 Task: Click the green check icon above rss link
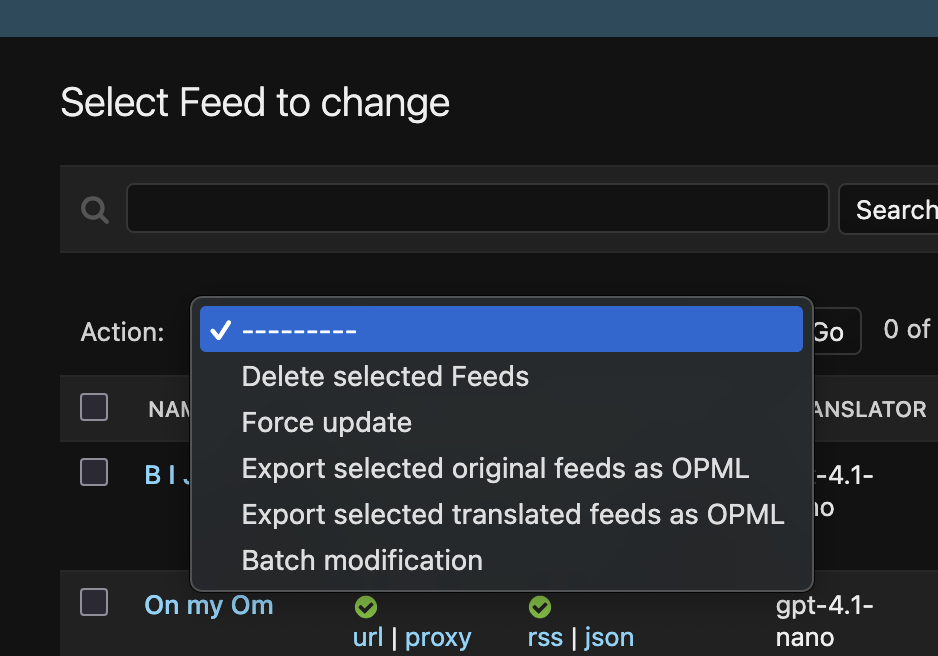click(x=540, y=607)
